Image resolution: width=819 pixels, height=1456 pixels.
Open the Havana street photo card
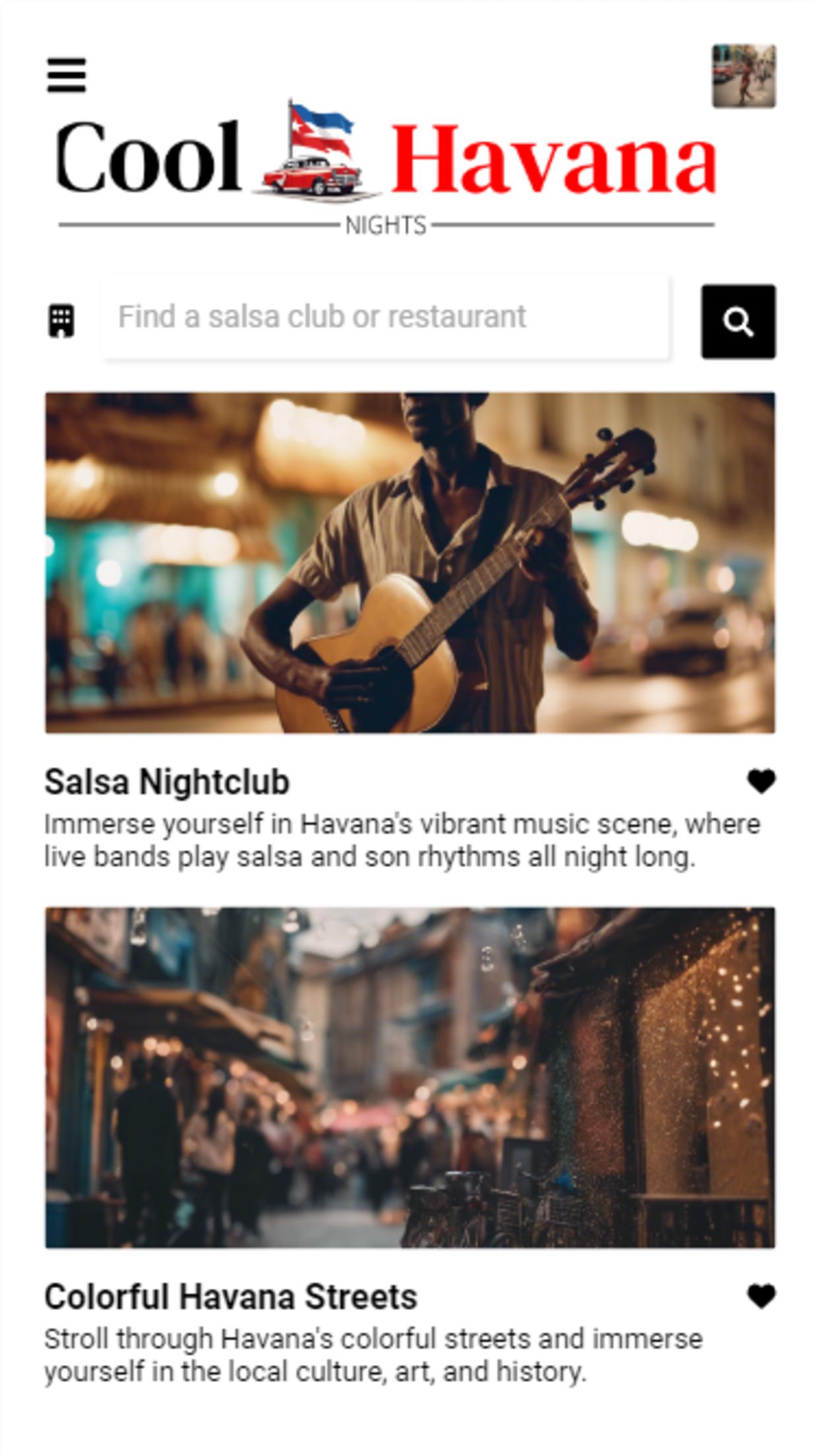[x=410, y=1077]
